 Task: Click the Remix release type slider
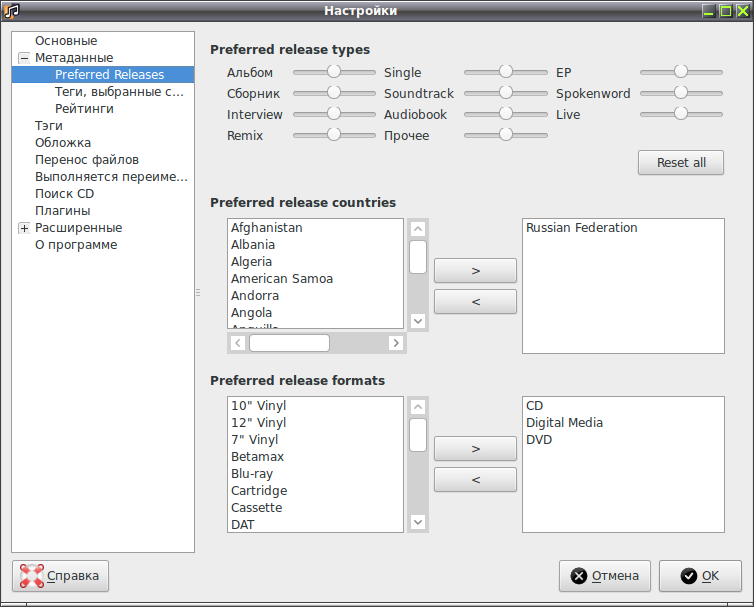point(334,135)
